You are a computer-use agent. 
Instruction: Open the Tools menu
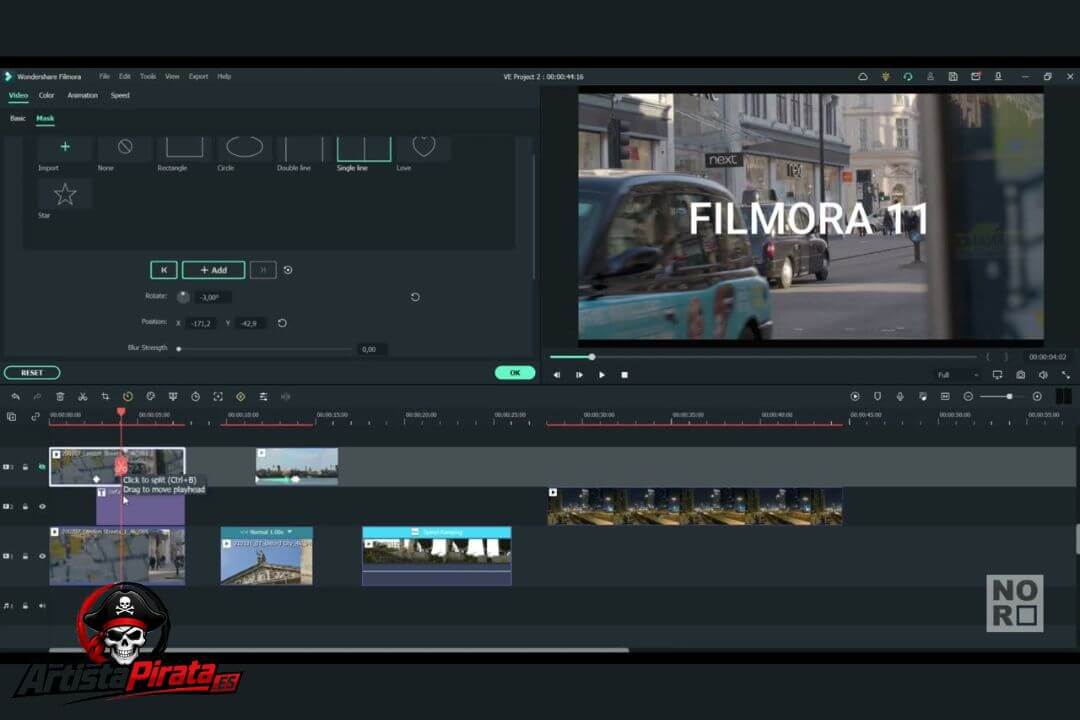[x=148, y=76]
